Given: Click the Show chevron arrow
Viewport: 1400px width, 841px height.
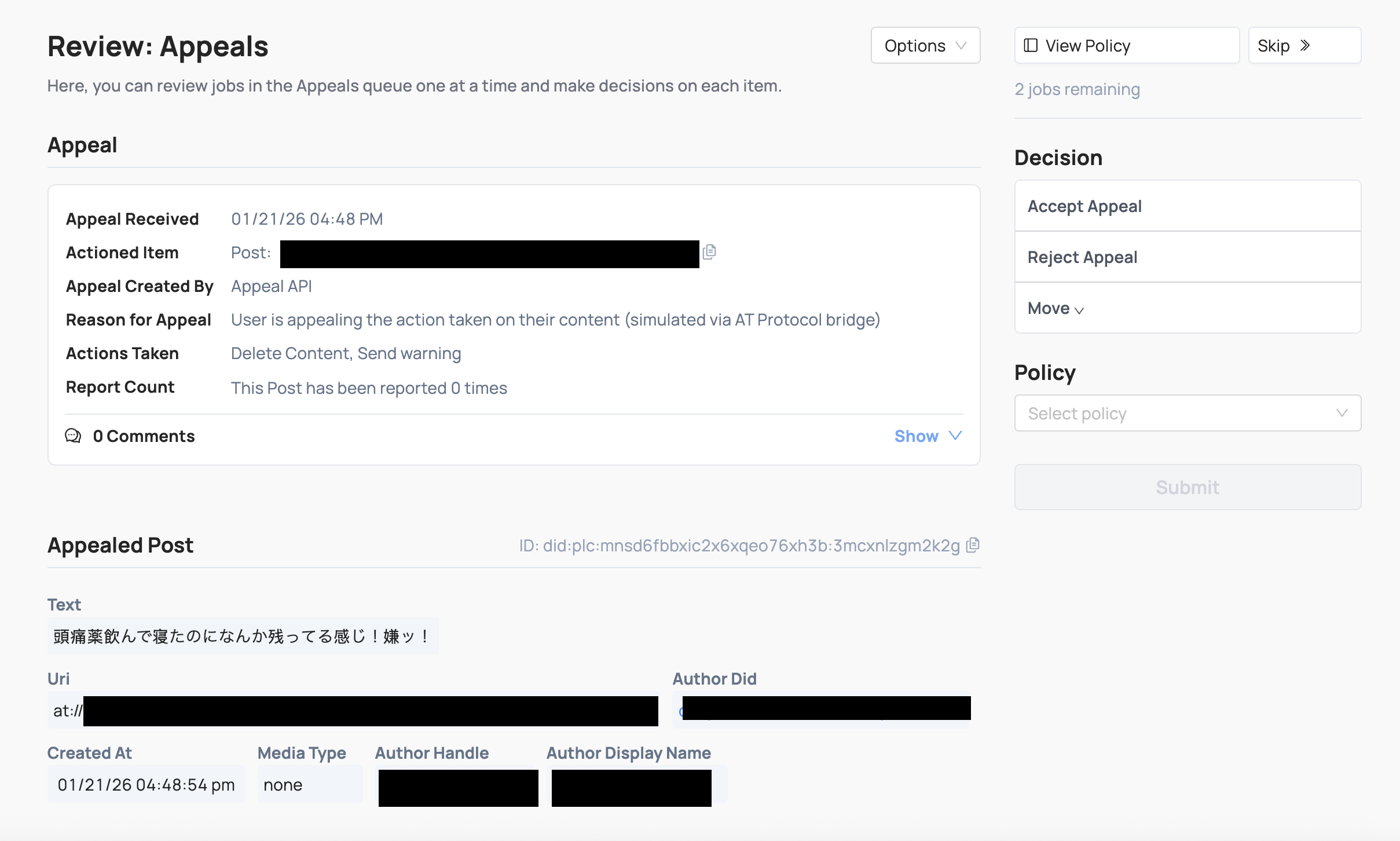Looking at the screenshot, I should click(x=954, y=436).
